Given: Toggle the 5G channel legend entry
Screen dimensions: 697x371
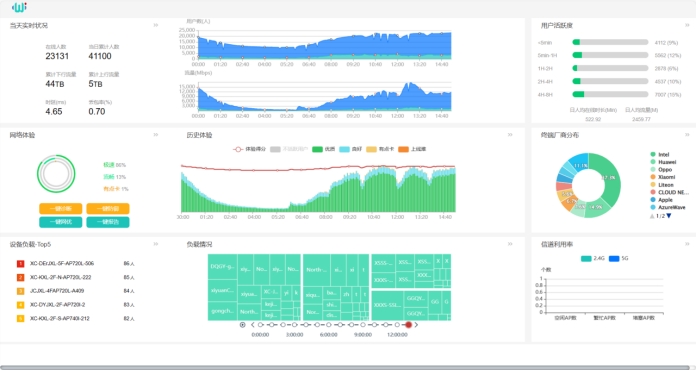Looking at the screenshot, I should pos(618,258).
